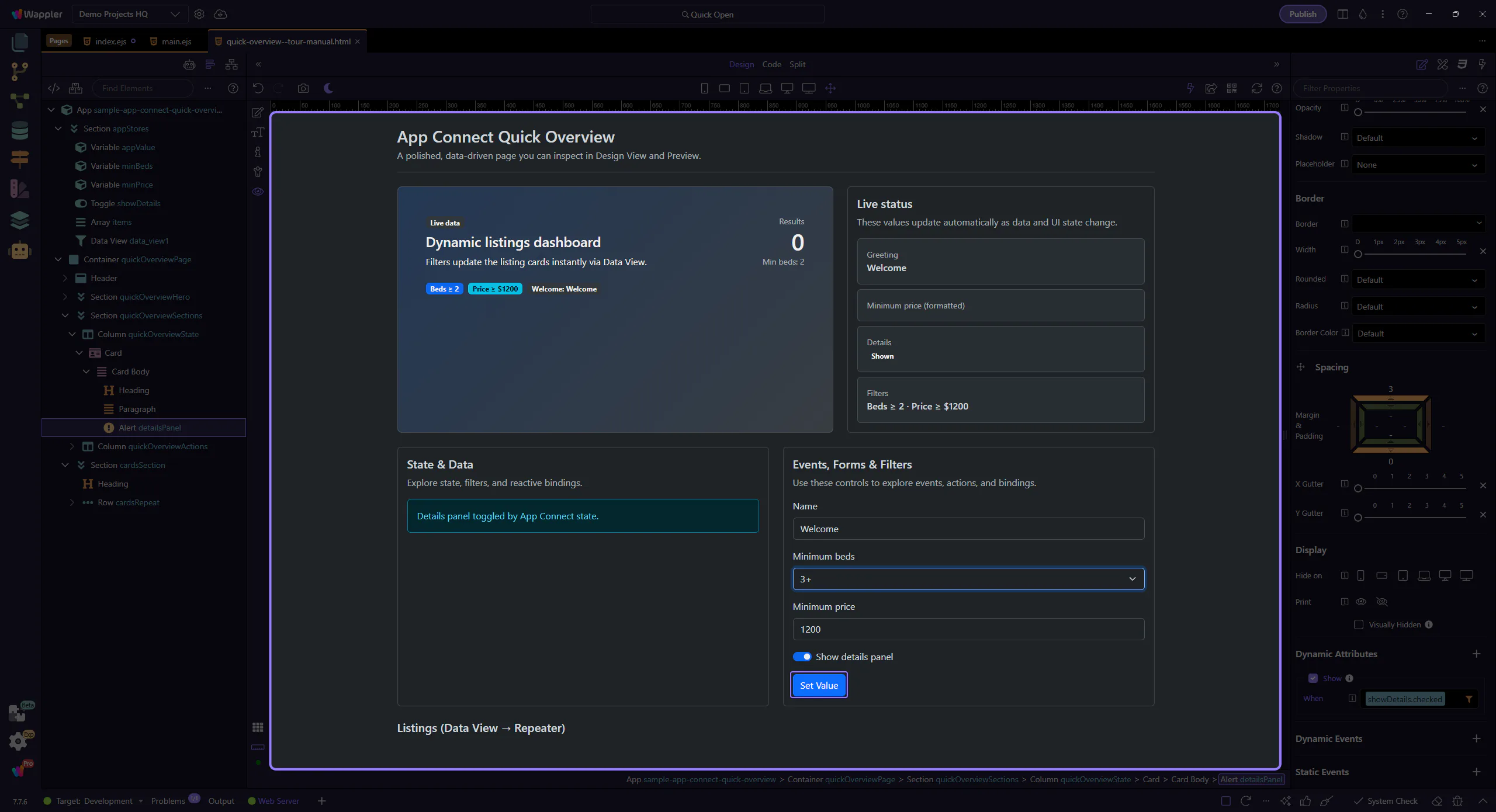Select the mobile phone viewport size icon

click(704, 88)
